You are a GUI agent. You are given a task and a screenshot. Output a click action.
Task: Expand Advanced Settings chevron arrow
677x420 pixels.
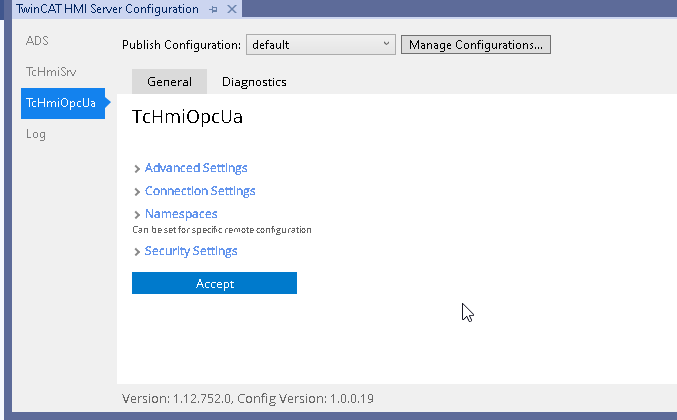pos(137,169)
